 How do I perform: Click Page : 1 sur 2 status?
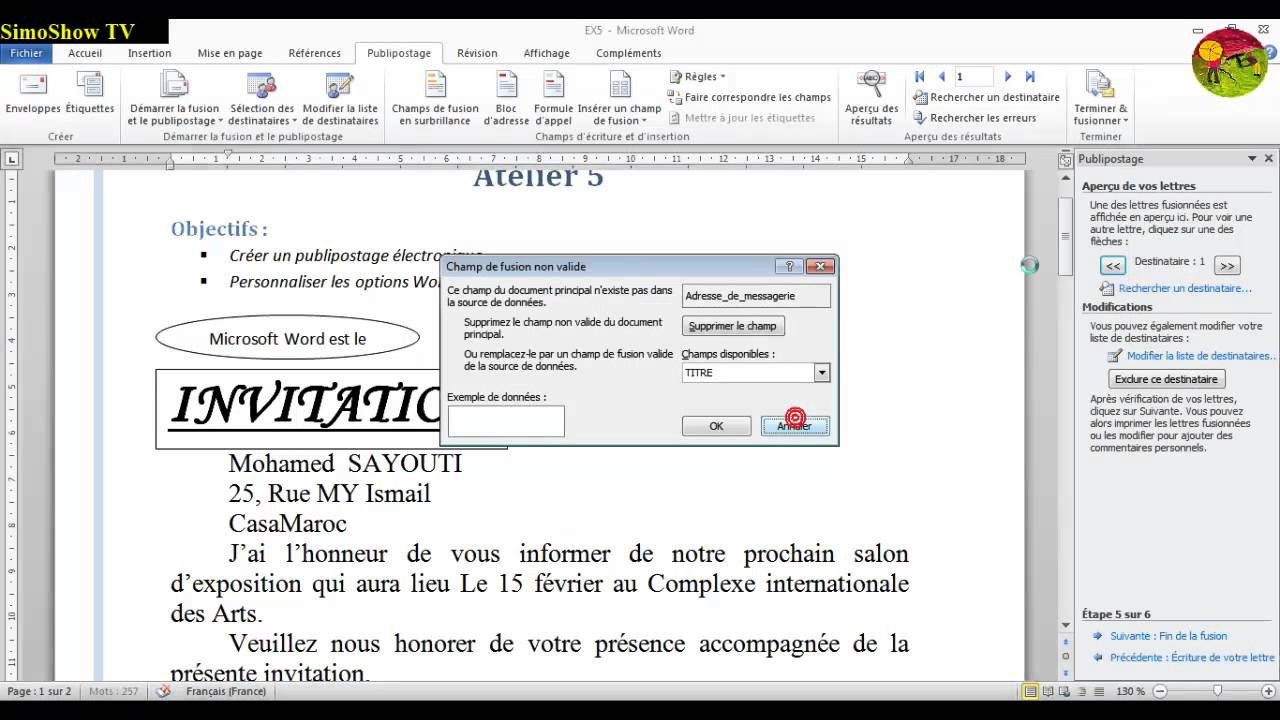(x=39, y=691)
